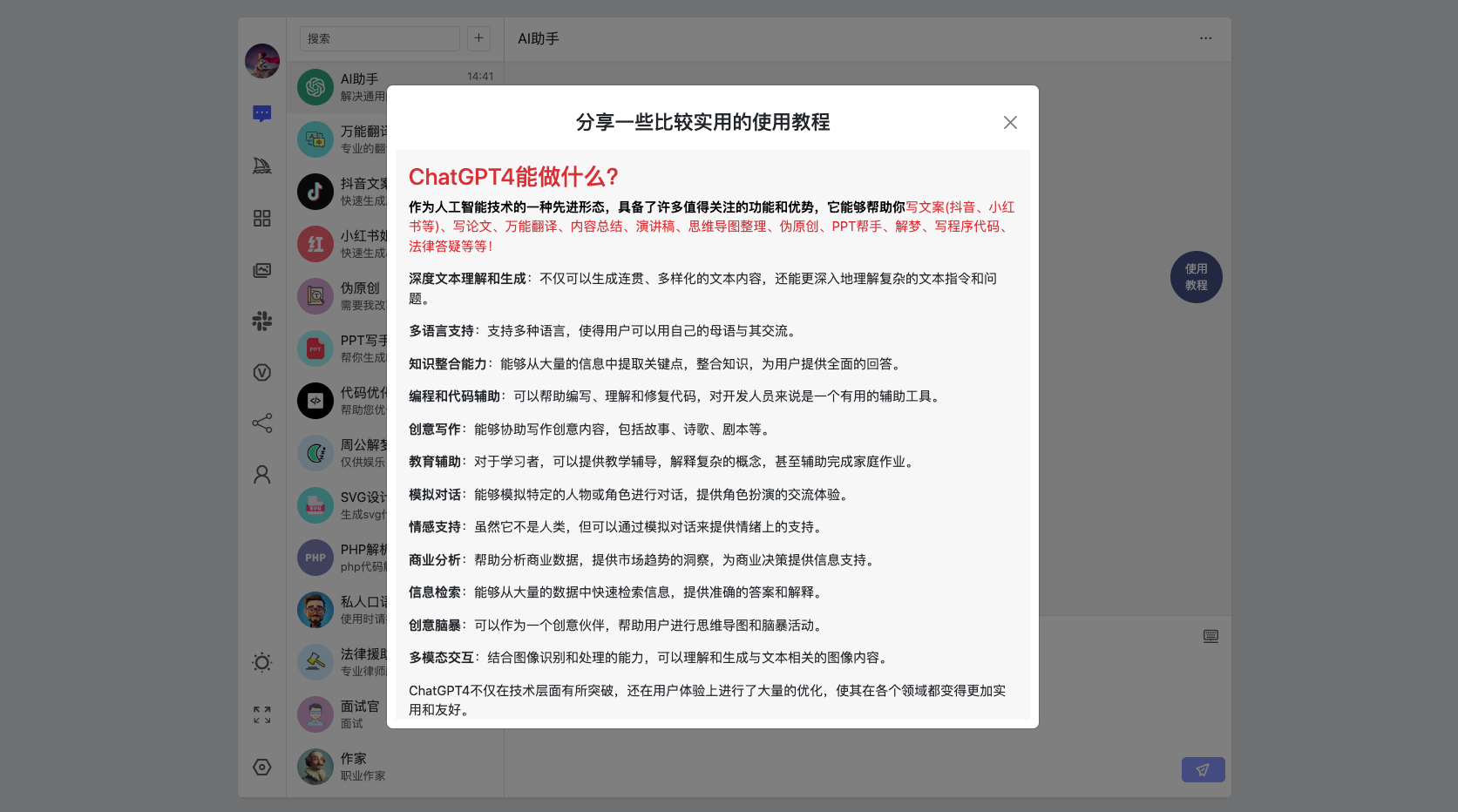Viewport: 1458px width, 812px height.
Task: Click the 深度文本理解和生成 bold label
Action: tap(467, 279)
